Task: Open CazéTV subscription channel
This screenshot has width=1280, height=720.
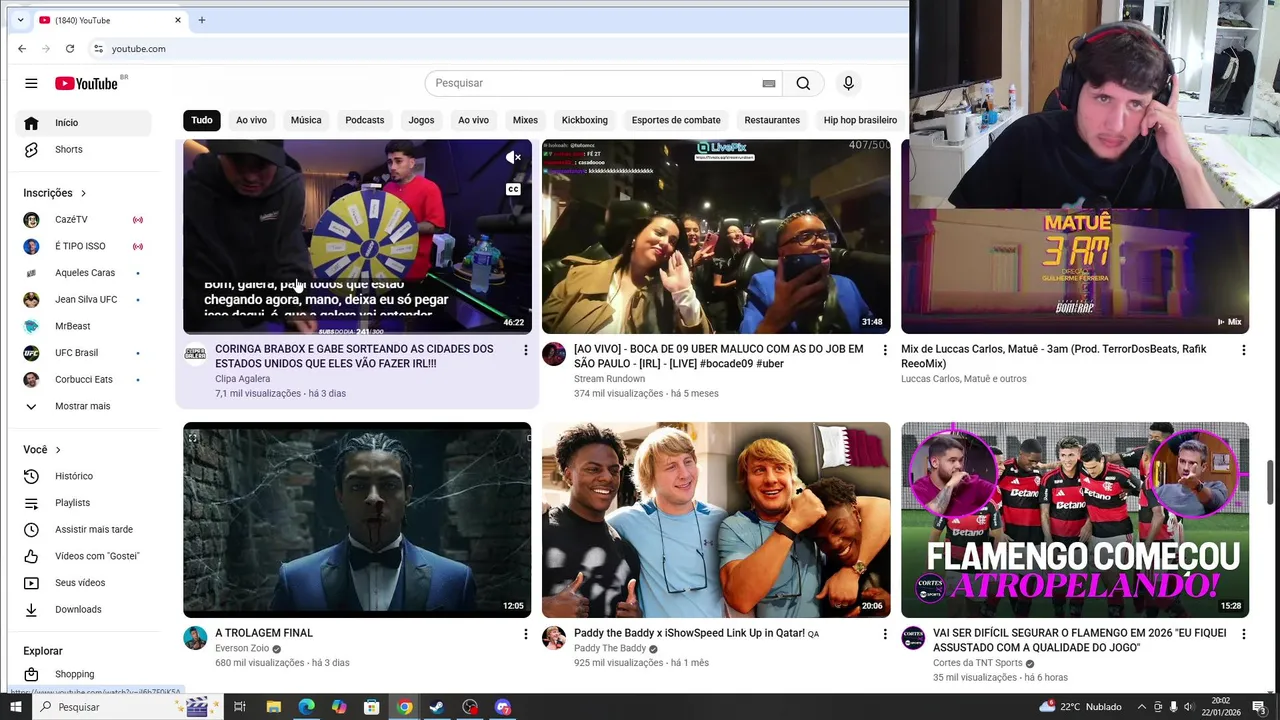Action: coord(84,219)
